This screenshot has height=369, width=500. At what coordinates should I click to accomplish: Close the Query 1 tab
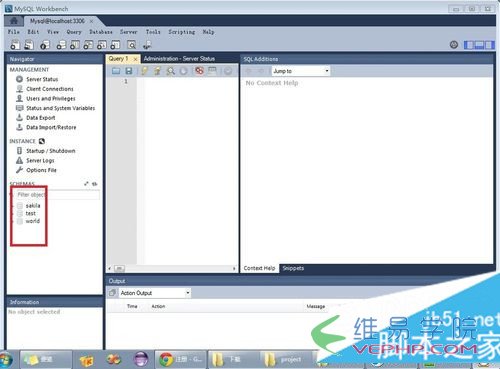point(135,59)
